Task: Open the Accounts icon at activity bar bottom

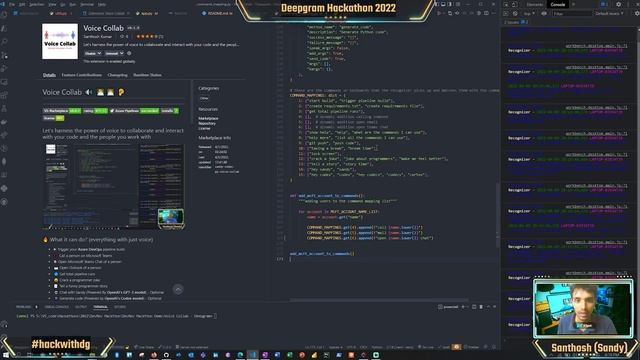Action: (x=4, y=324)
